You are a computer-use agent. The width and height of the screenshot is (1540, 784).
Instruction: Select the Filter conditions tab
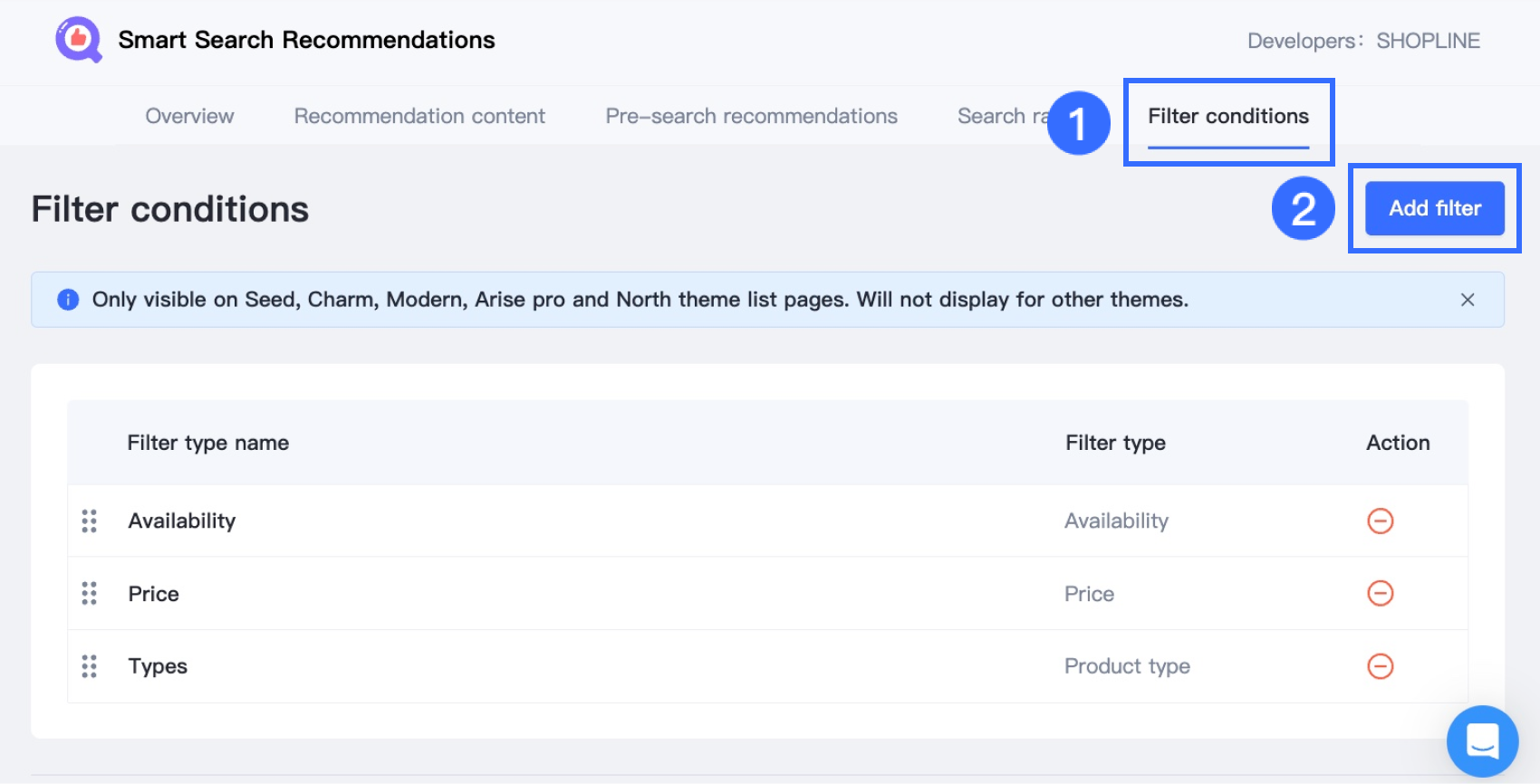[x=1227, y=116]
